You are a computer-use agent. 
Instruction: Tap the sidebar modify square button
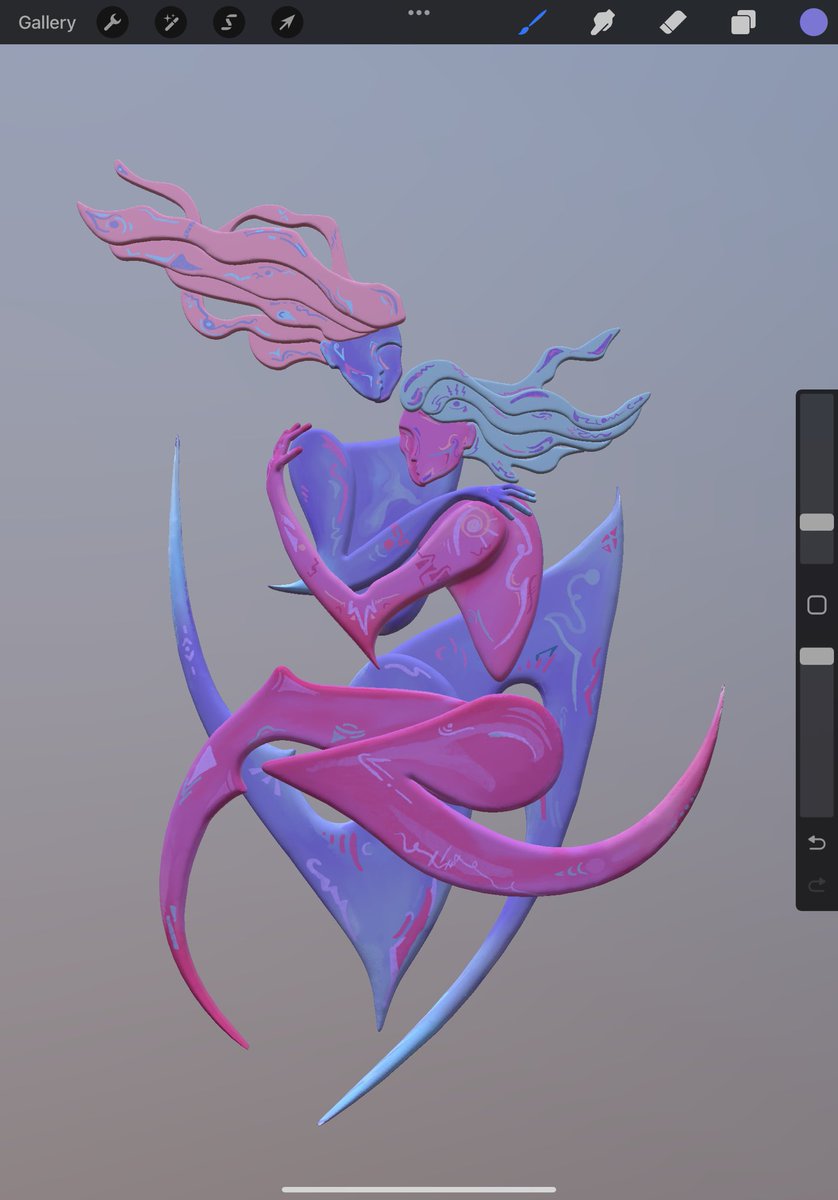pyautogui.click(x=816, y=605)
